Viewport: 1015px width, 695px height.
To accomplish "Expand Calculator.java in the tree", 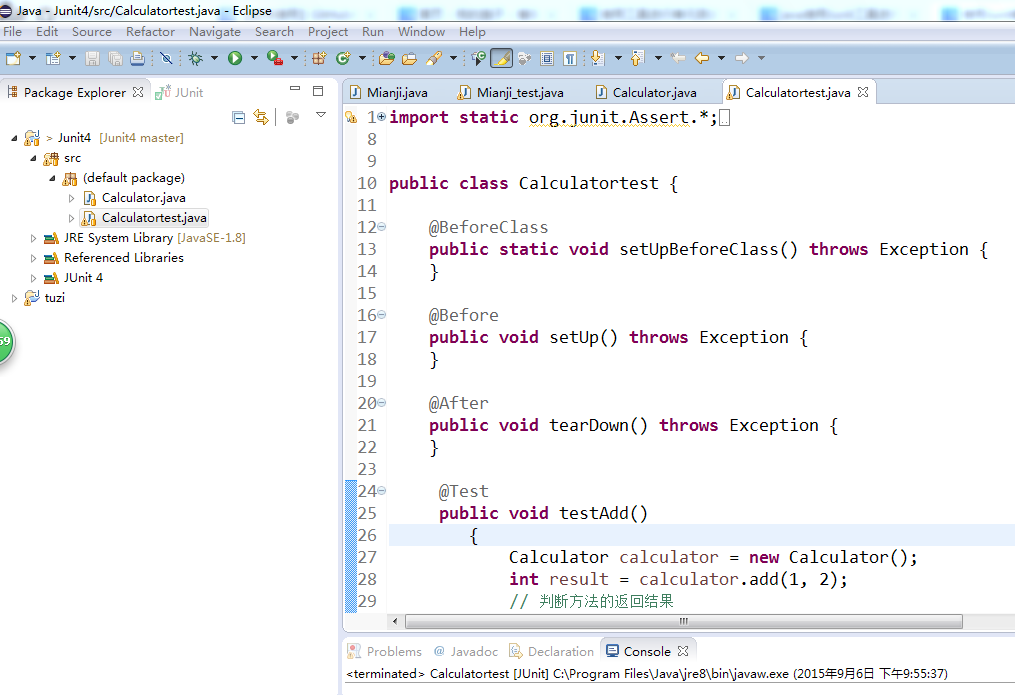I will (72, 198).
